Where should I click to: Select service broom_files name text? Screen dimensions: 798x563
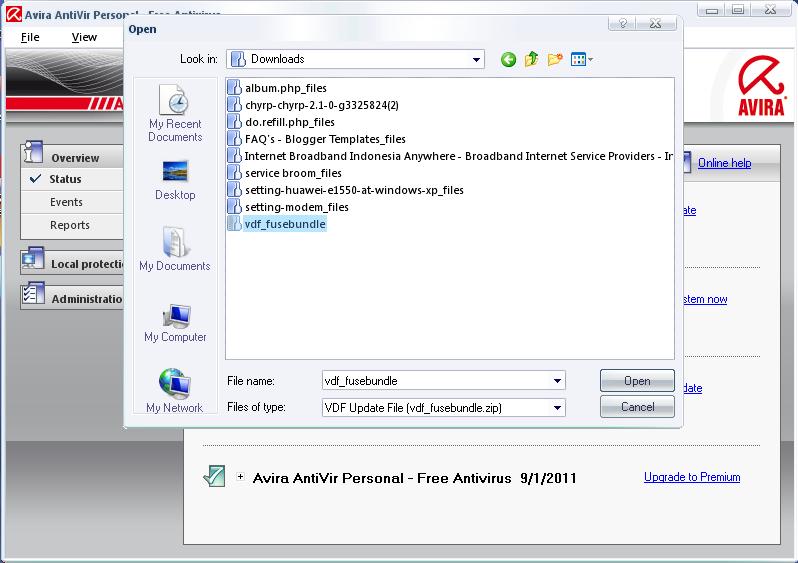[x=293, y=173]
